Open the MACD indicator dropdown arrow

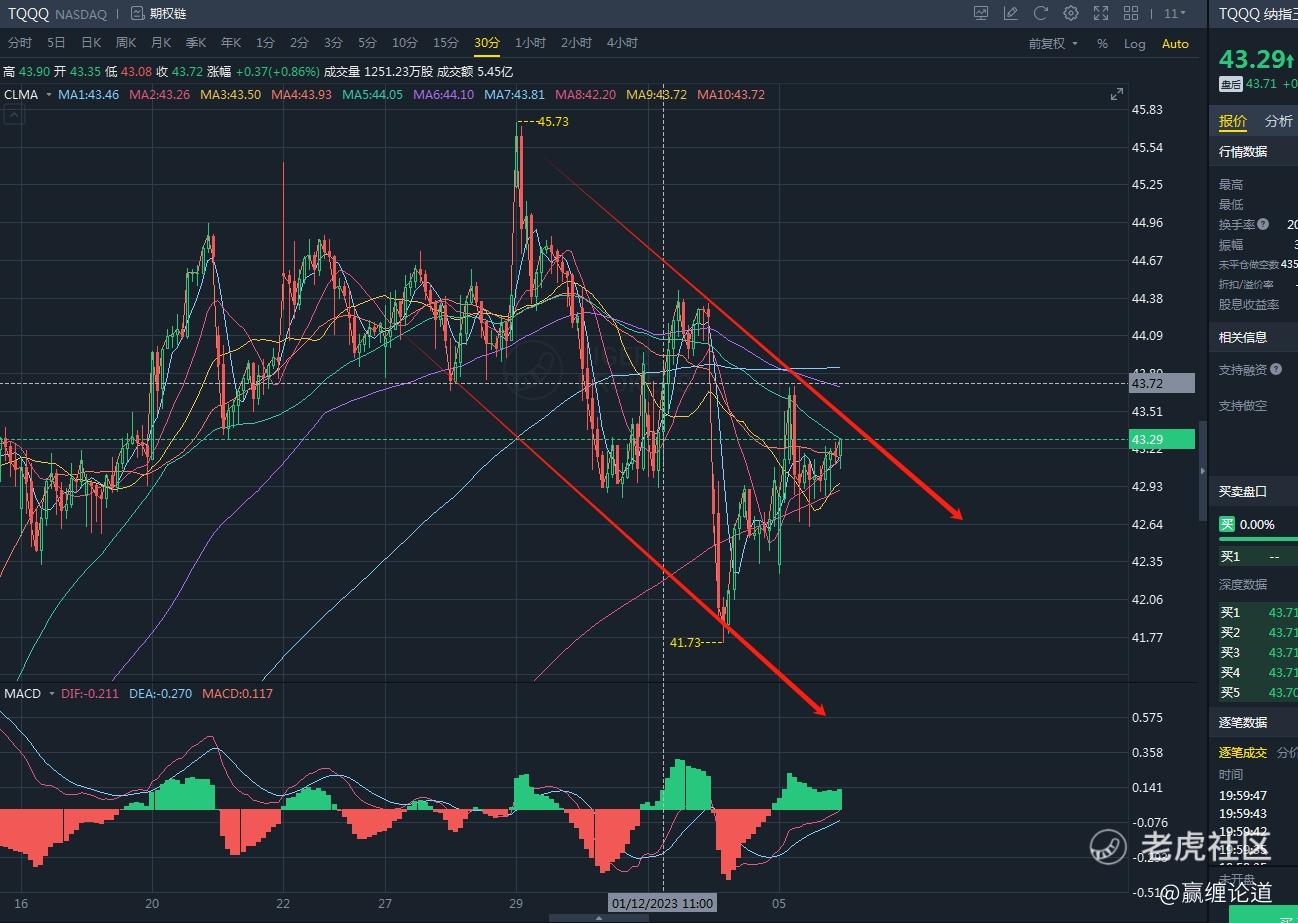click(x=51, y=693)
